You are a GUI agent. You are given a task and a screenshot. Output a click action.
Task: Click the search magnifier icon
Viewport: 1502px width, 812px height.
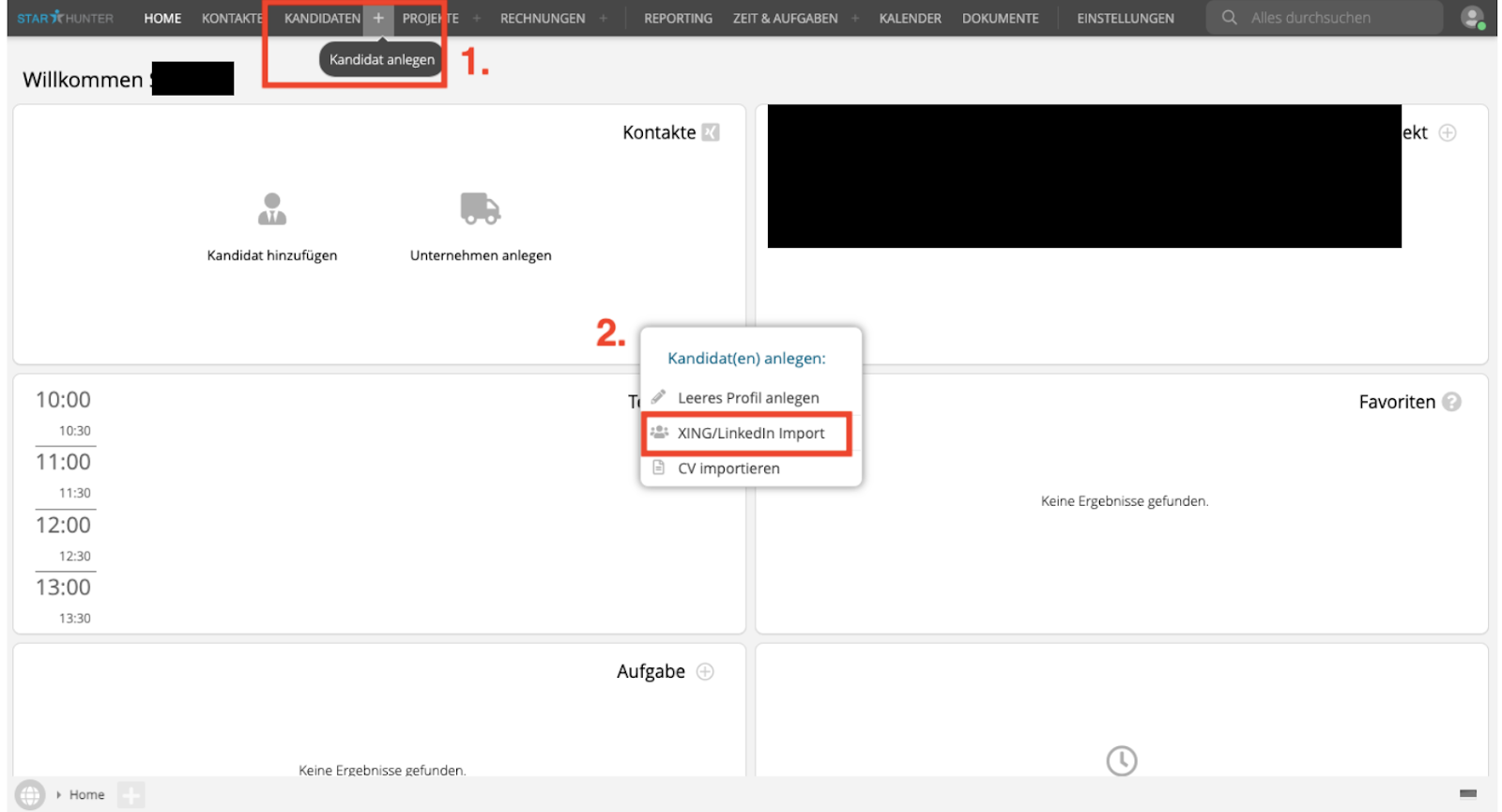pos(1229,18)
